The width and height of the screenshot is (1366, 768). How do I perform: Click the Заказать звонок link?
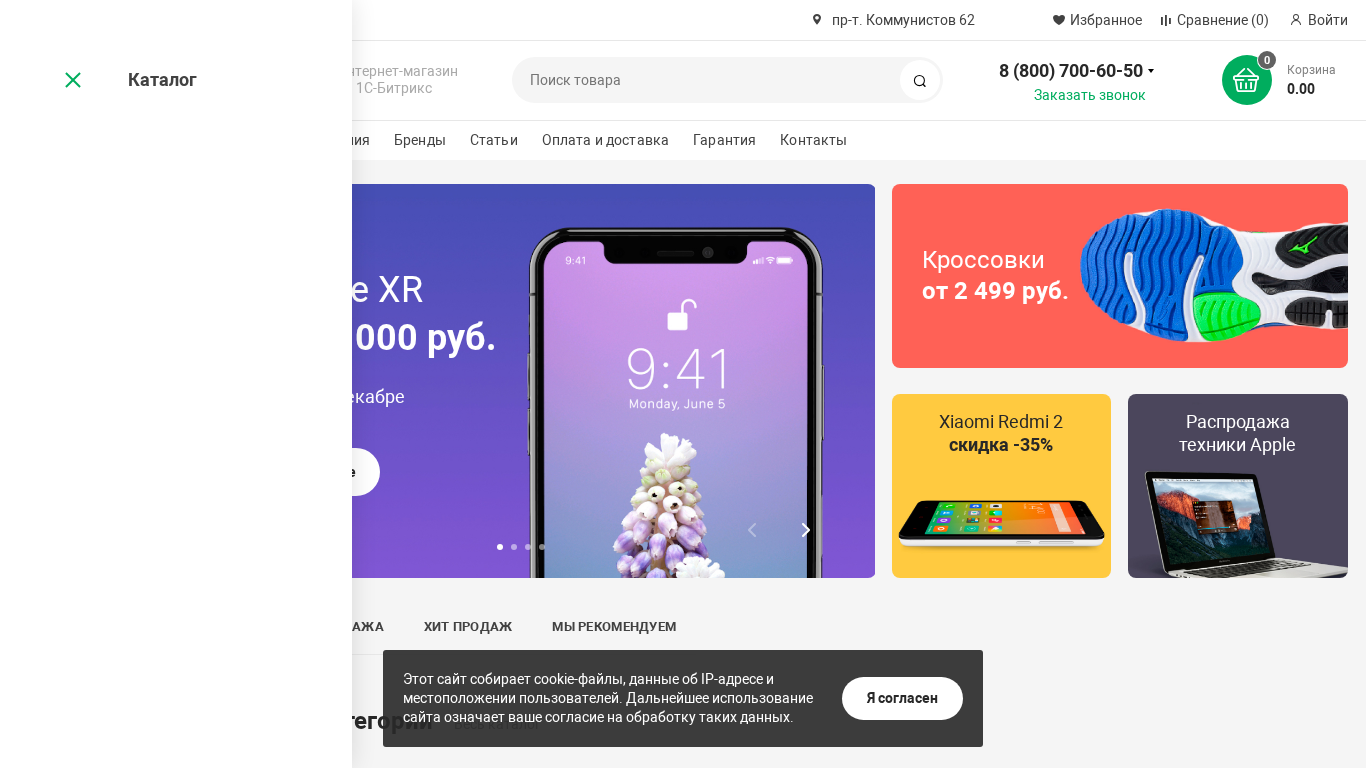[1090, 95]
